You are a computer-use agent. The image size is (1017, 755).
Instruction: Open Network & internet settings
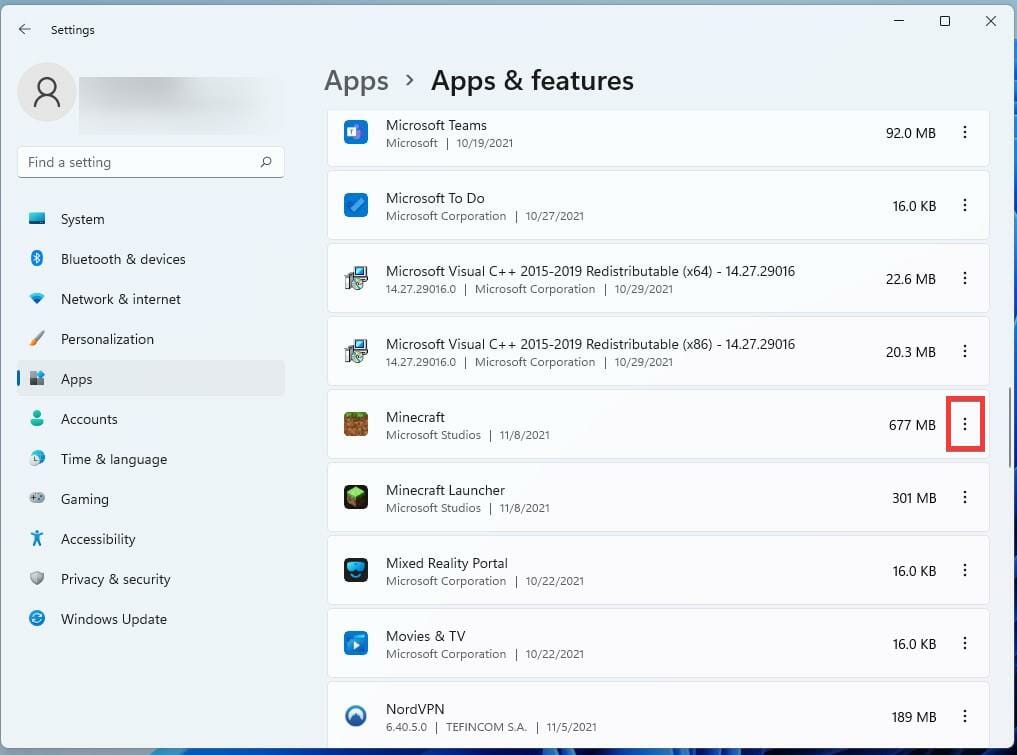(150, 299)
